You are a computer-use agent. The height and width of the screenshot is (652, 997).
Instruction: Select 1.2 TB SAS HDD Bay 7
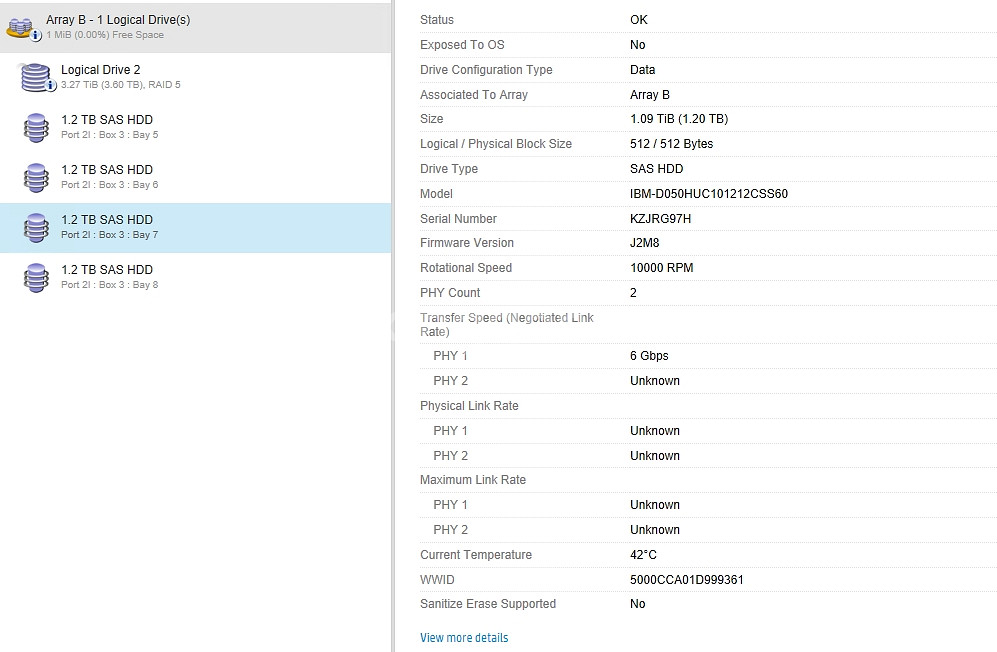tap(195, 228)
